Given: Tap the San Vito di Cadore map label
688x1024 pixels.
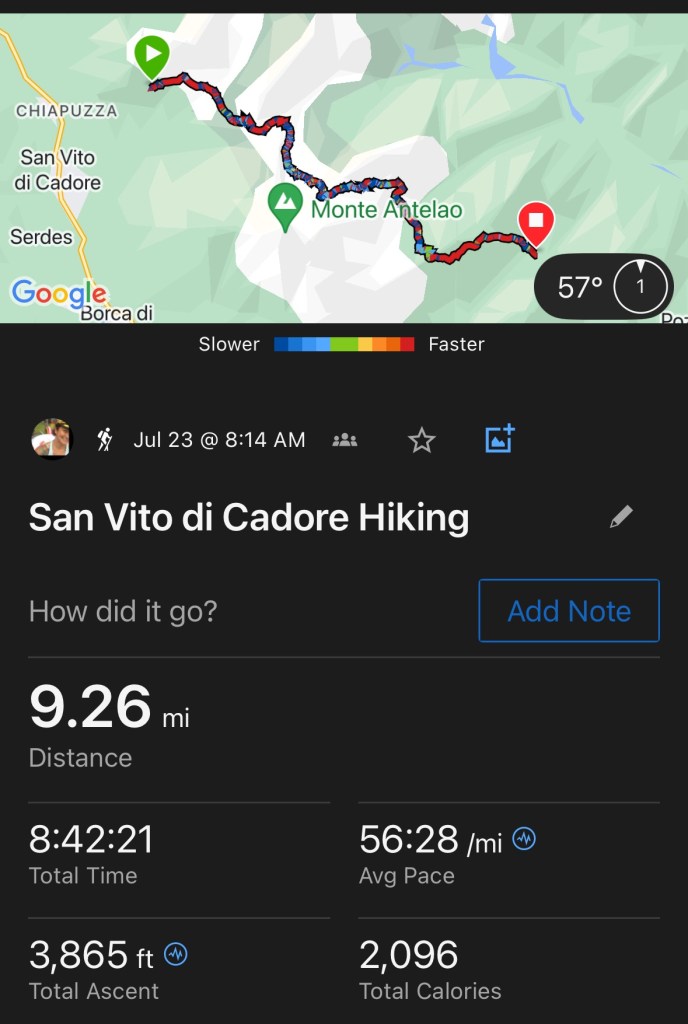Looking at the screenshot, I should coord(58,170).
